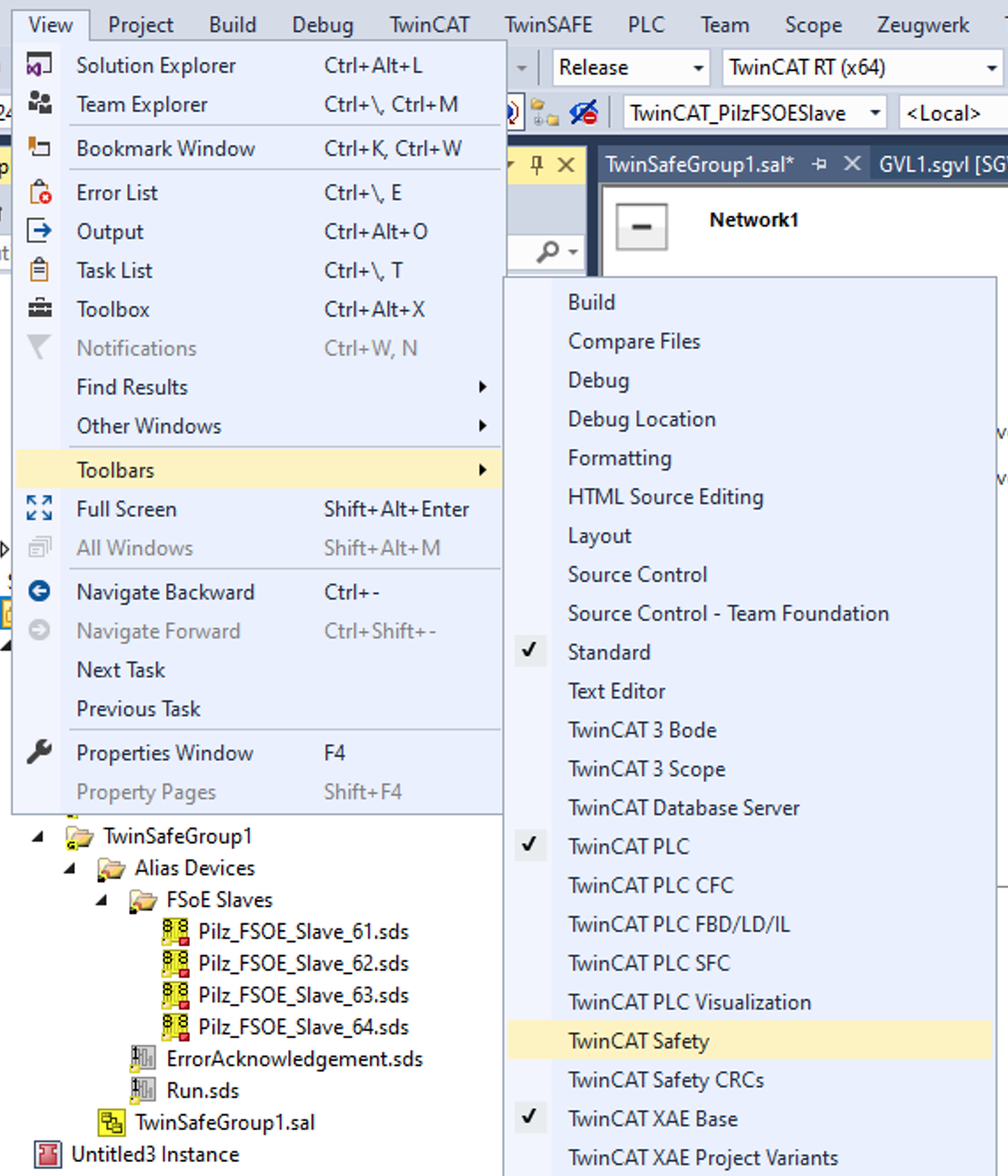Switch to the GVL1.sgvl tab

coord(941,164)
